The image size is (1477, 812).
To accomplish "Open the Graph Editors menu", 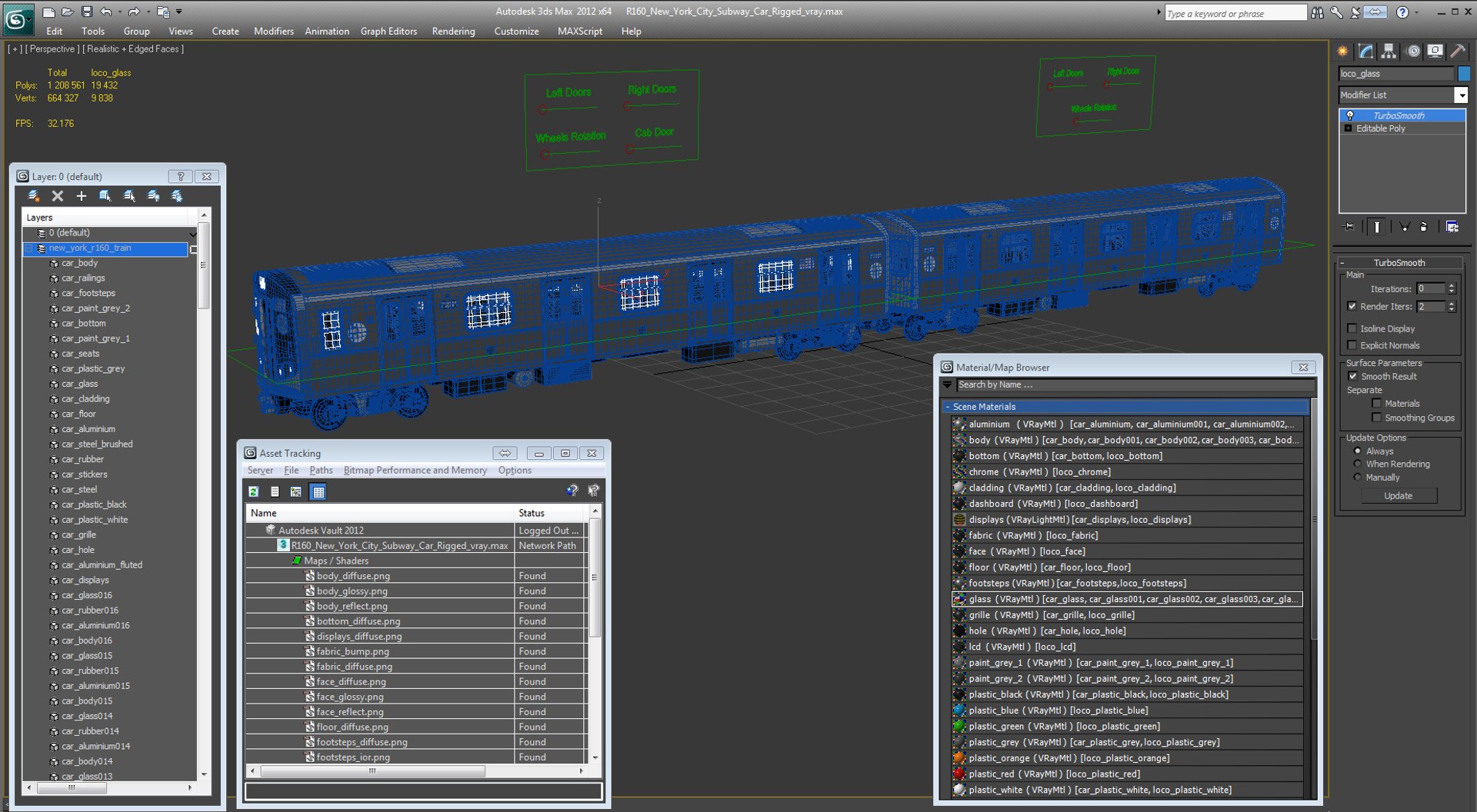I will pos(388,32).
